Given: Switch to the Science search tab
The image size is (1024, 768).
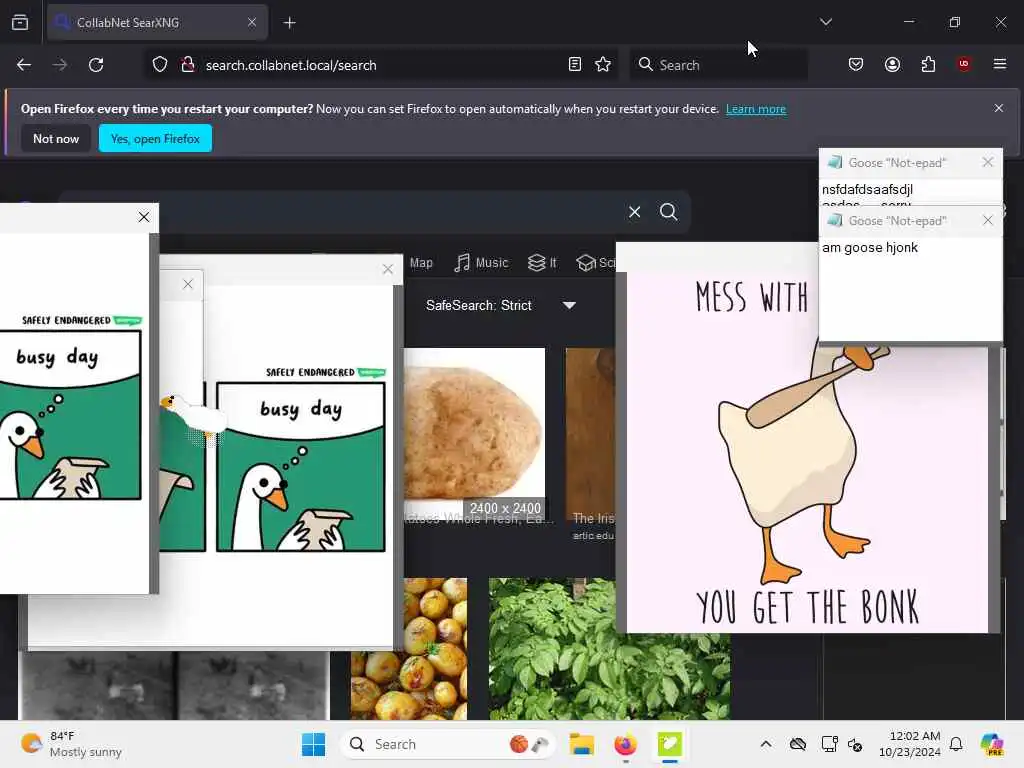Looking at the screenshot, I should [595, 263].
